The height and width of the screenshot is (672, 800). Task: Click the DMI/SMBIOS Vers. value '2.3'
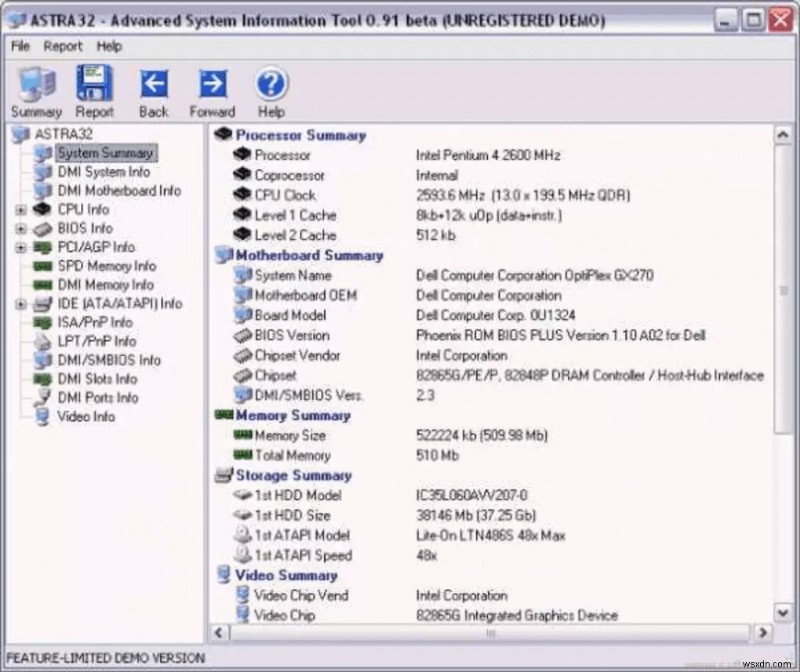pos(426,395)
